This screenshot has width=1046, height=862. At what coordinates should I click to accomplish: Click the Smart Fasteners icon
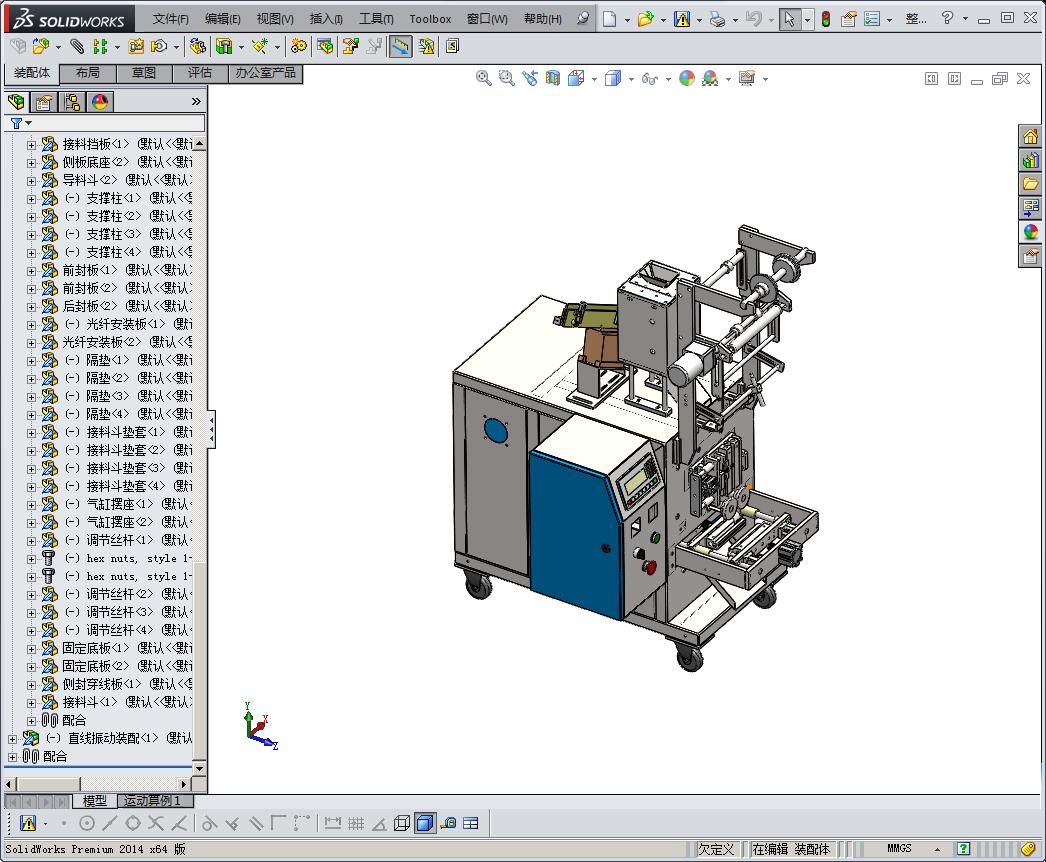[136, 46]
